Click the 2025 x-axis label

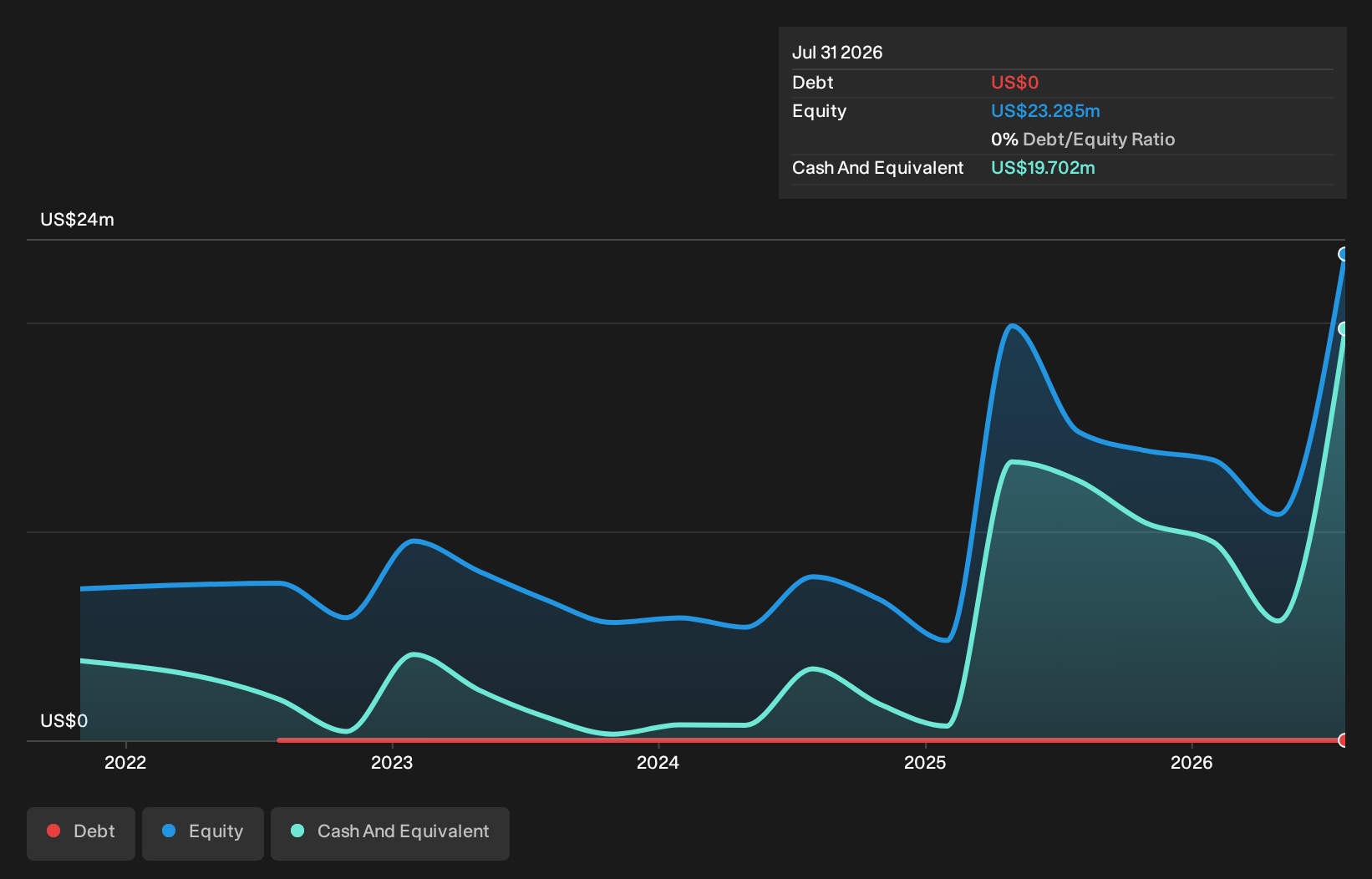point(925,762)
